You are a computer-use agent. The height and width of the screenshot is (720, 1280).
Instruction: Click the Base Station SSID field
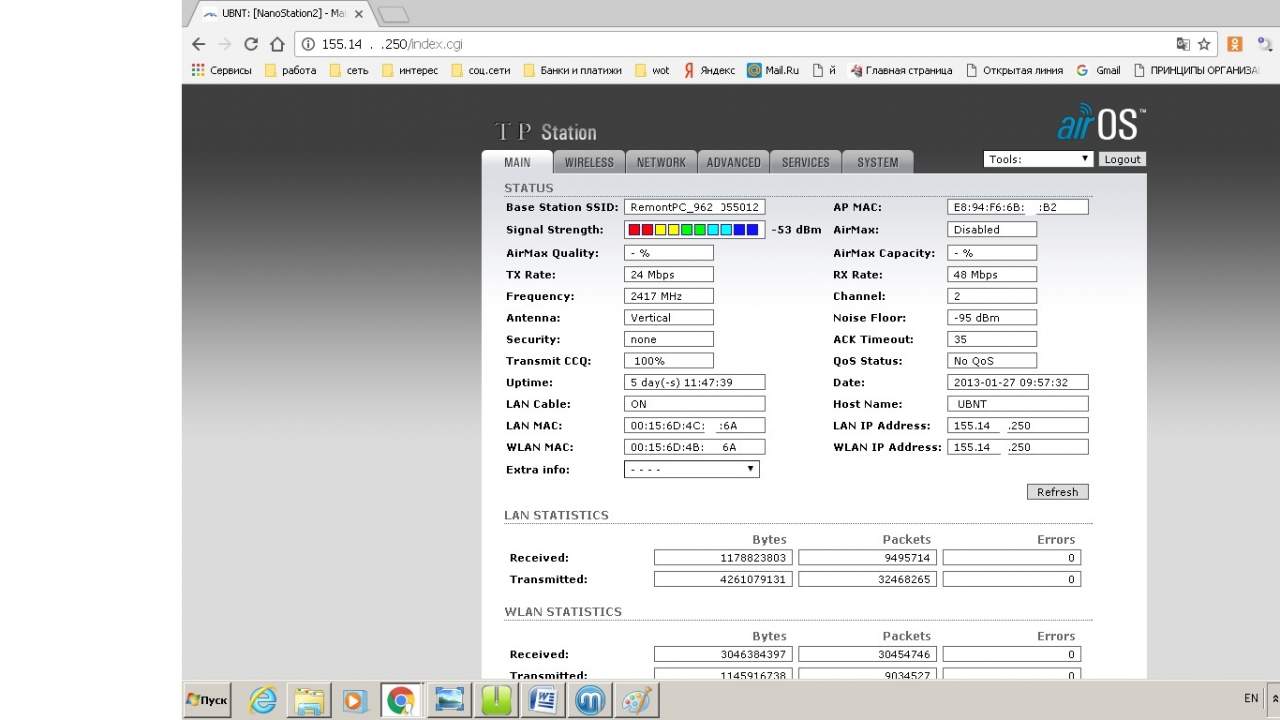(694, 207)
